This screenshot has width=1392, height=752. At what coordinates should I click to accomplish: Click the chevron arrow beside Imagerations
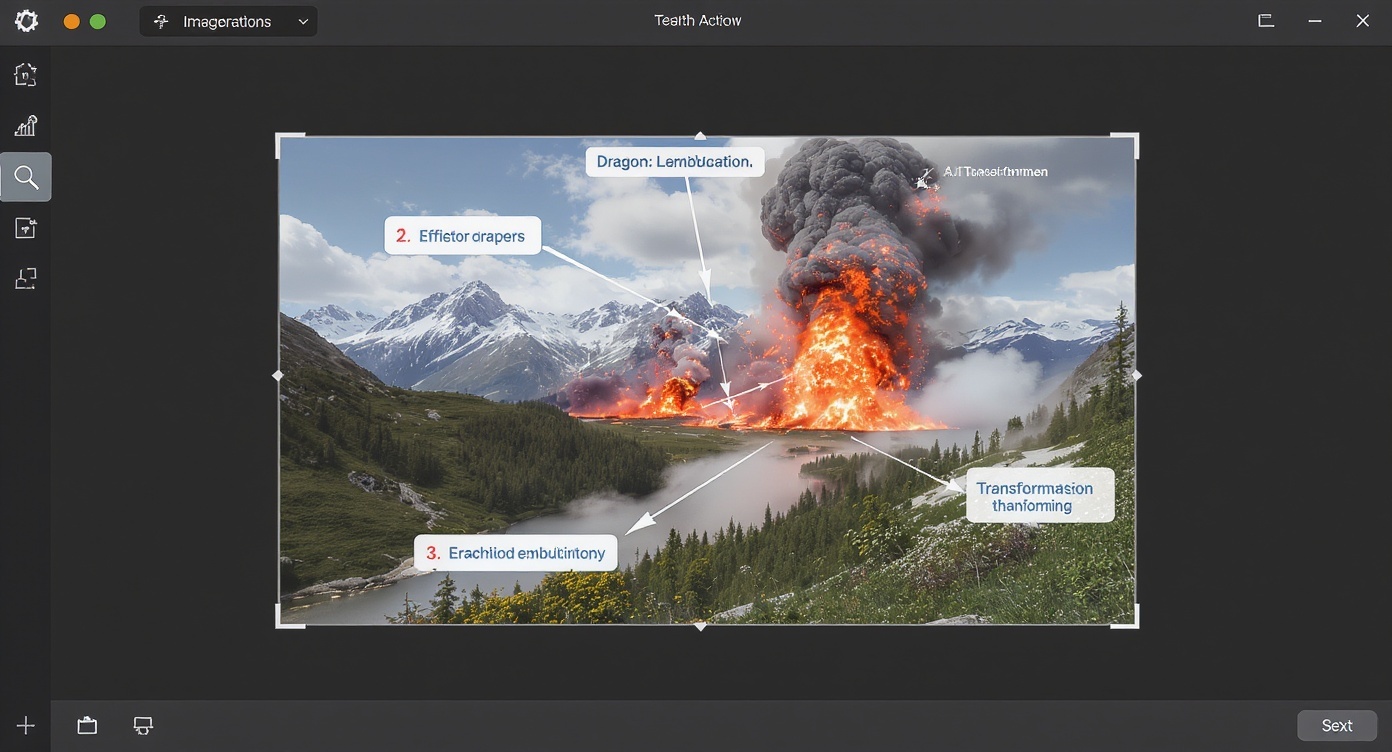303,22
